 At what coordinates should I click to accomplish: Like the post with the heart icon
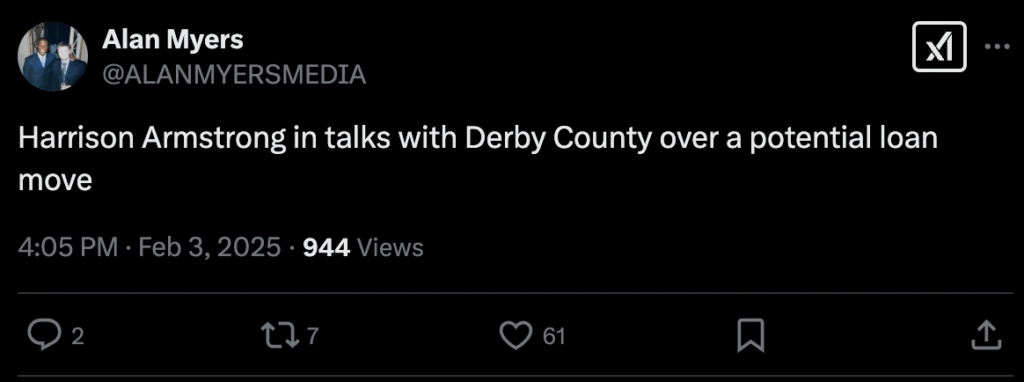tap(515, 336)
